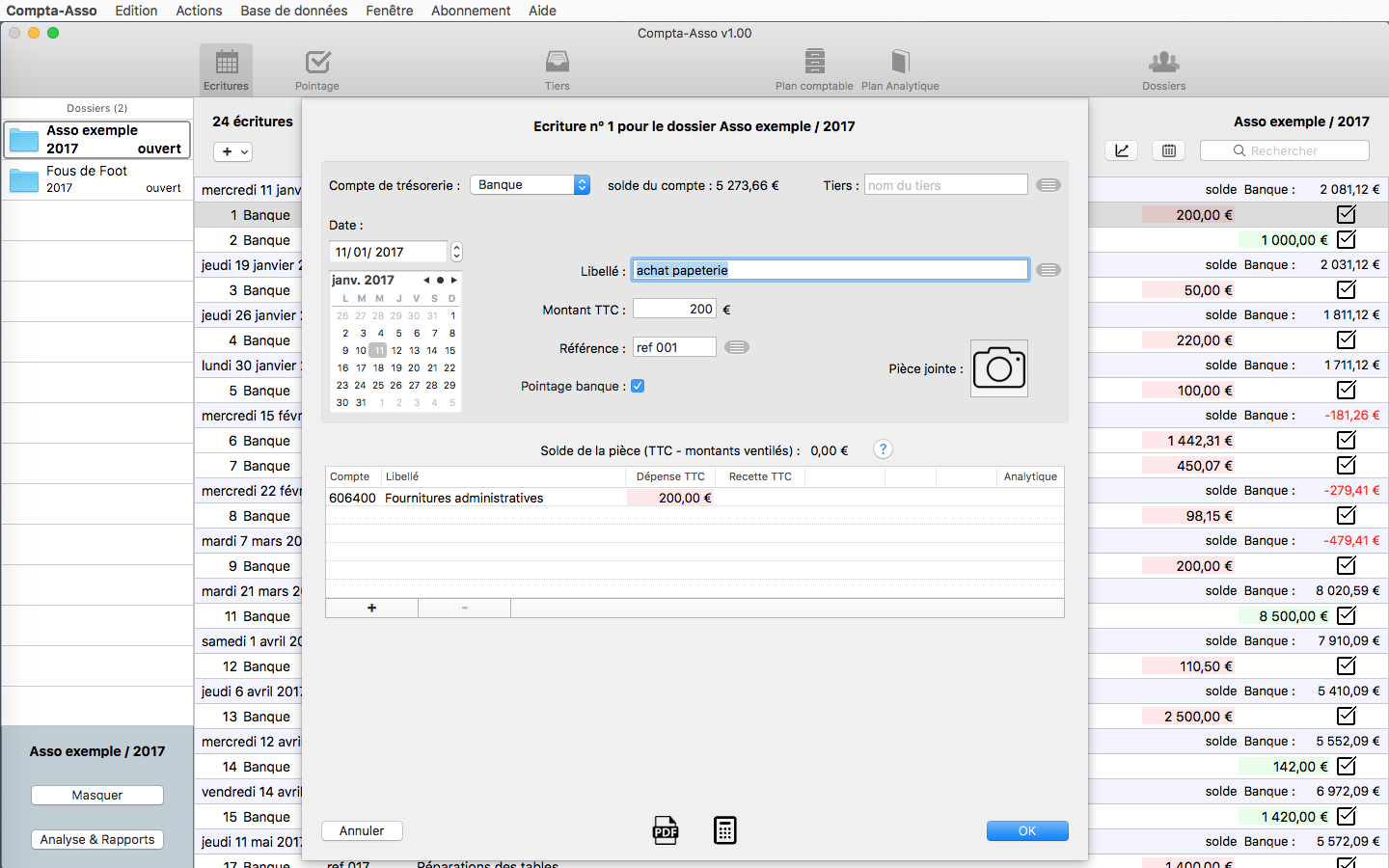Open the Compta-Asso application menu
This screenshot has width=1389, height=868.
pyautogui.click(x=51, y=11)
